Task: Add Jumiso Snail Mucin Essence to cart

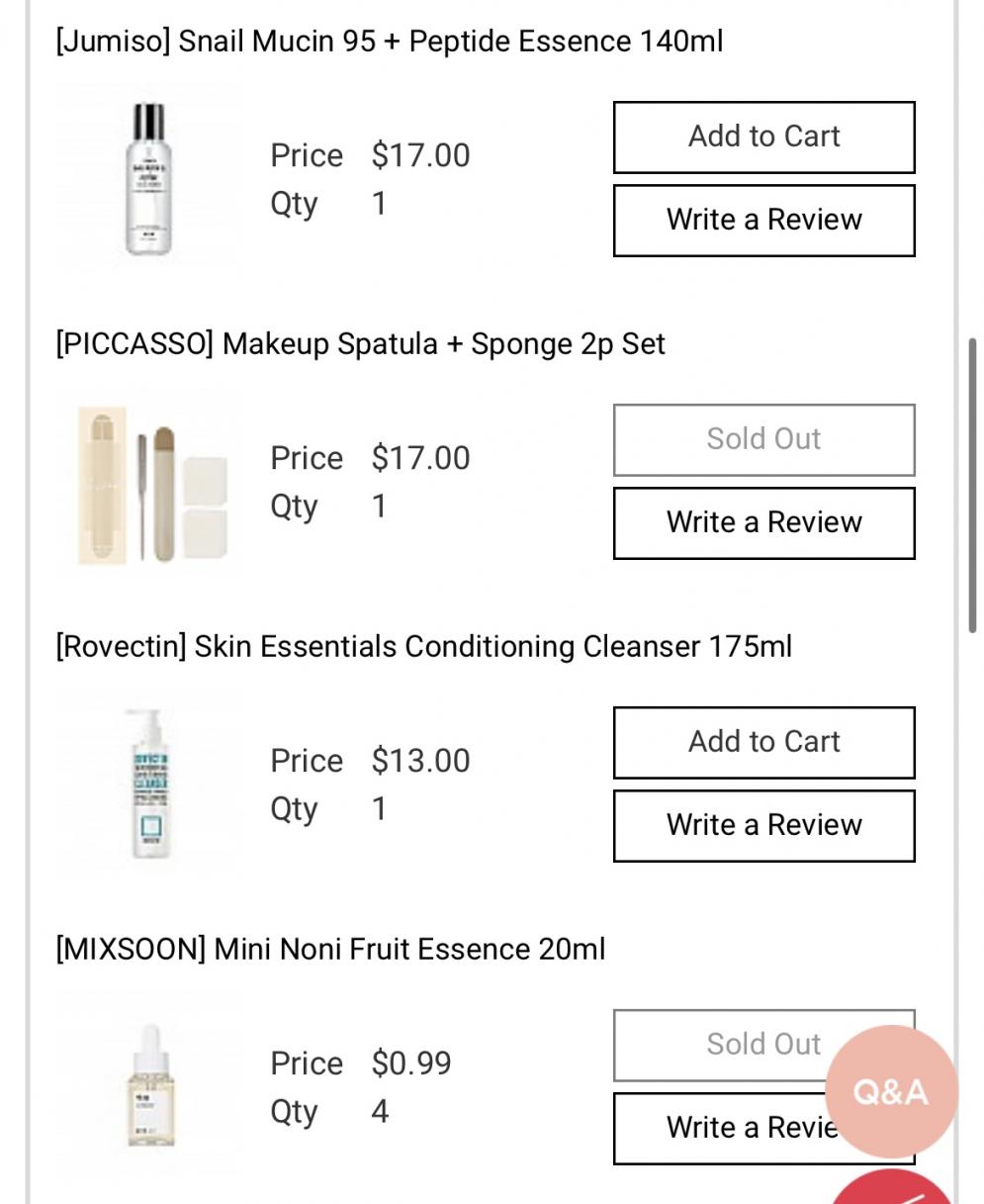Action: click(x=764, y=137)
